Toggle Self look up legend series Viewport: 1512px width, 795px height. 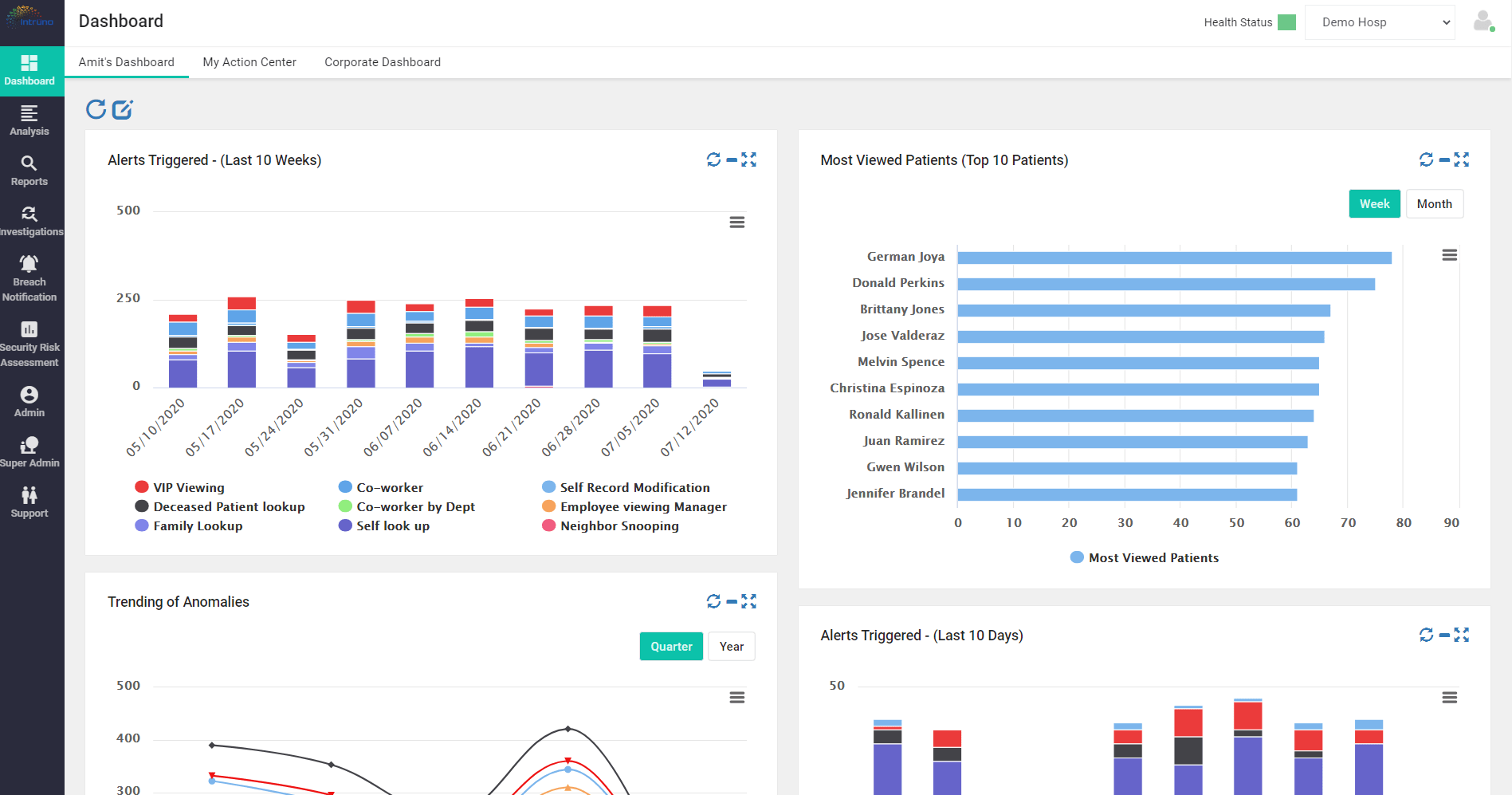pyautogui.click(x=384, y=525)
